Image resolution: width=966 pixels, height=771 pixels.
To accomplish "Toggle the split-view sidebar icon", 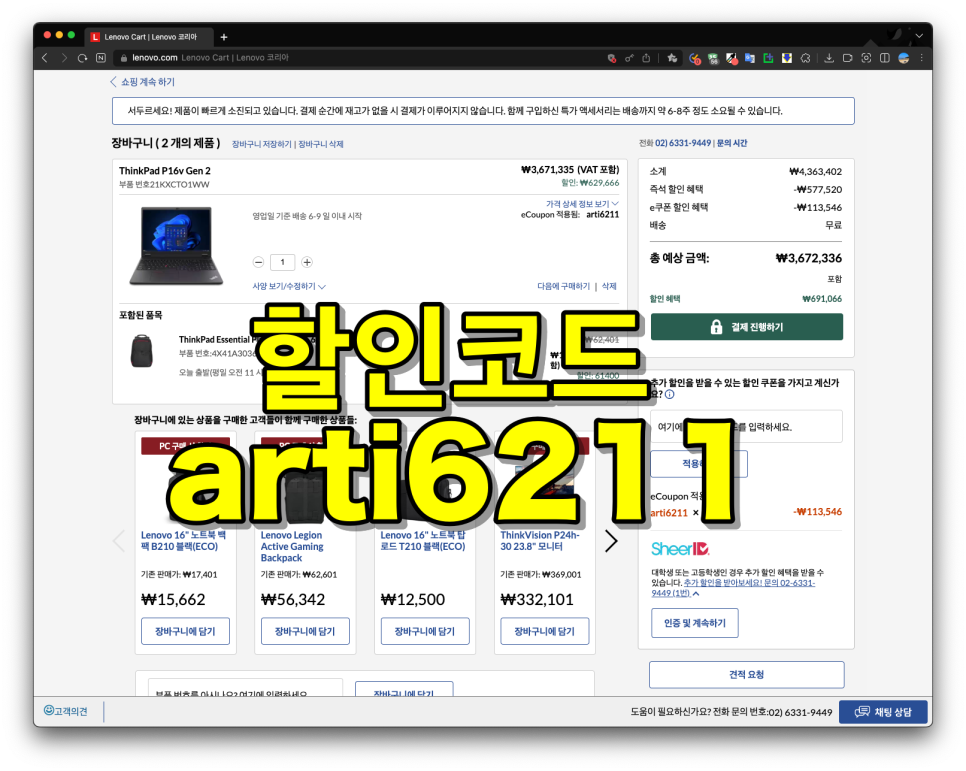I will 885,58.
